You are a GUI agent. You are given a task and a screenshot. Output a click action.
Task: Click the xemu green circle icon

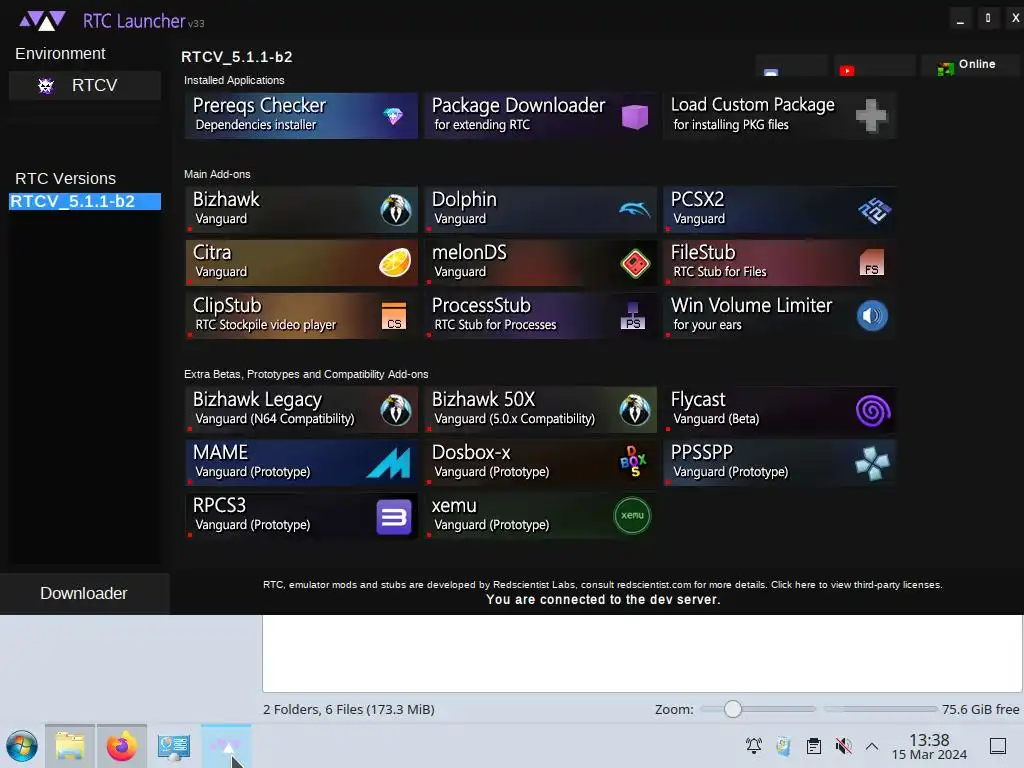click(x=632, y=516)
